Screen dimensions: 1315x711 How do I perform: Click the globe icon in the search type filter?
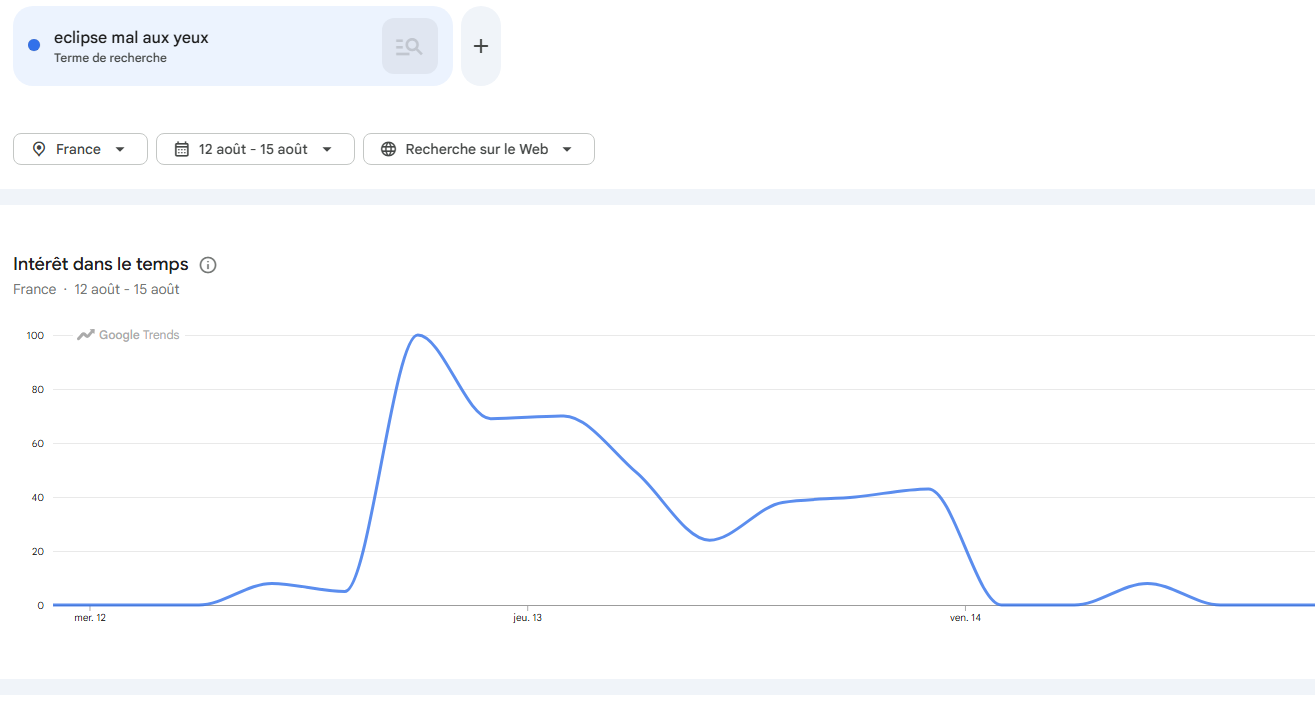[x=389, y=149]
